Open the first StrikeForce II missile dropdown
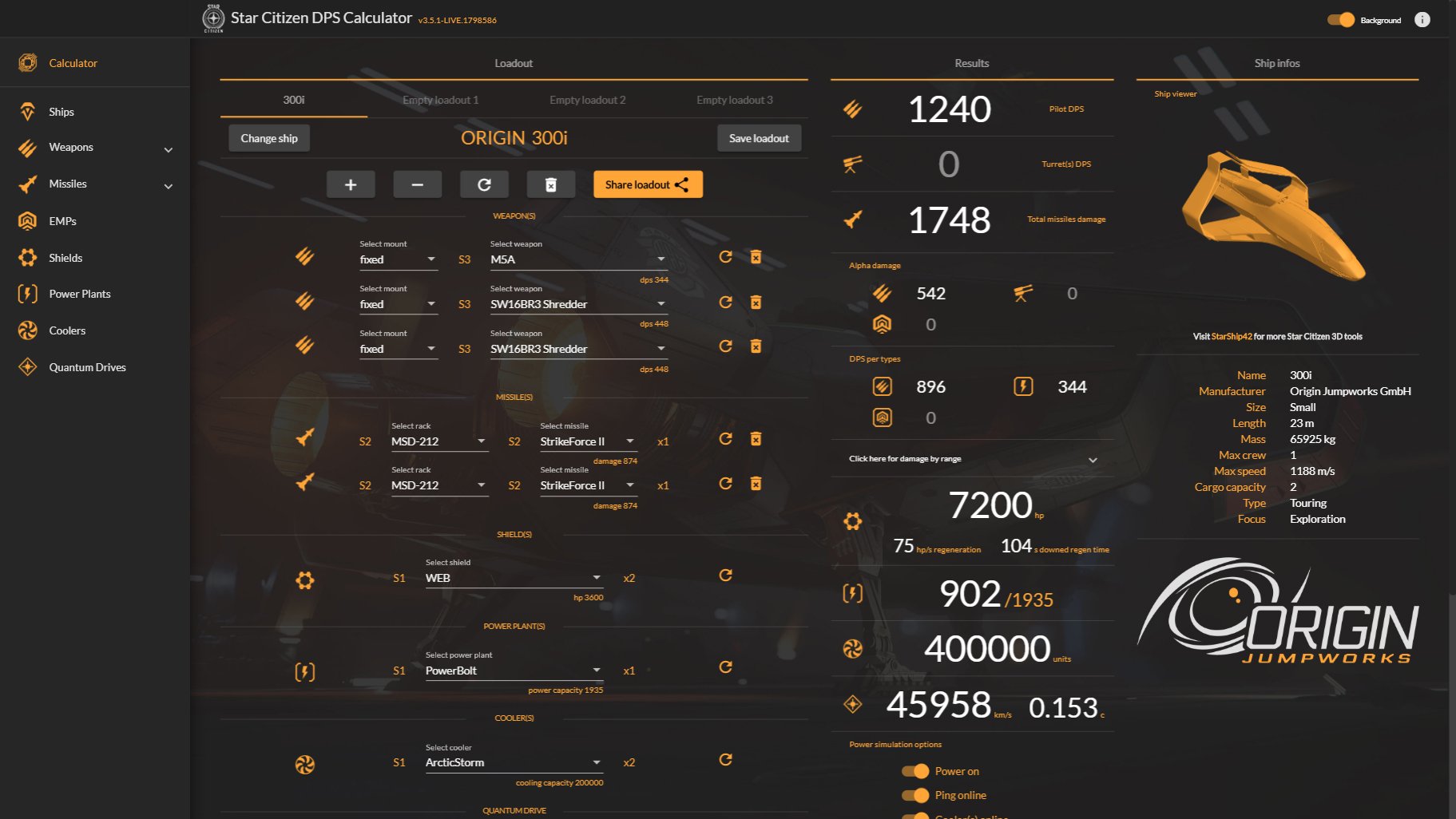1456x819 pixels. [x=589, y=441]
